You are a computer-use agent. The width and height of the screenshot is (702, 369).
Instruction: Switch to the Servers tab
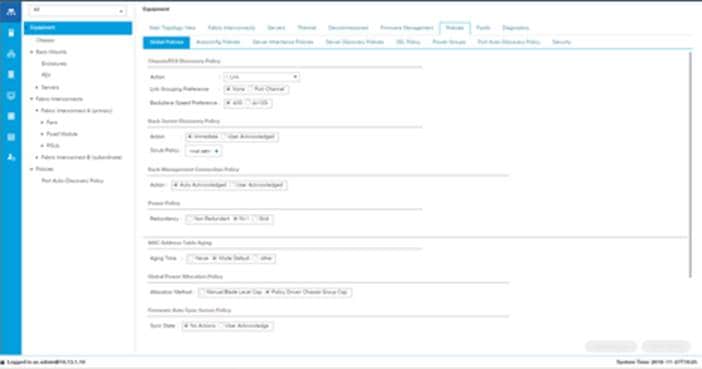pyautogui.click(x=276, y=28)
